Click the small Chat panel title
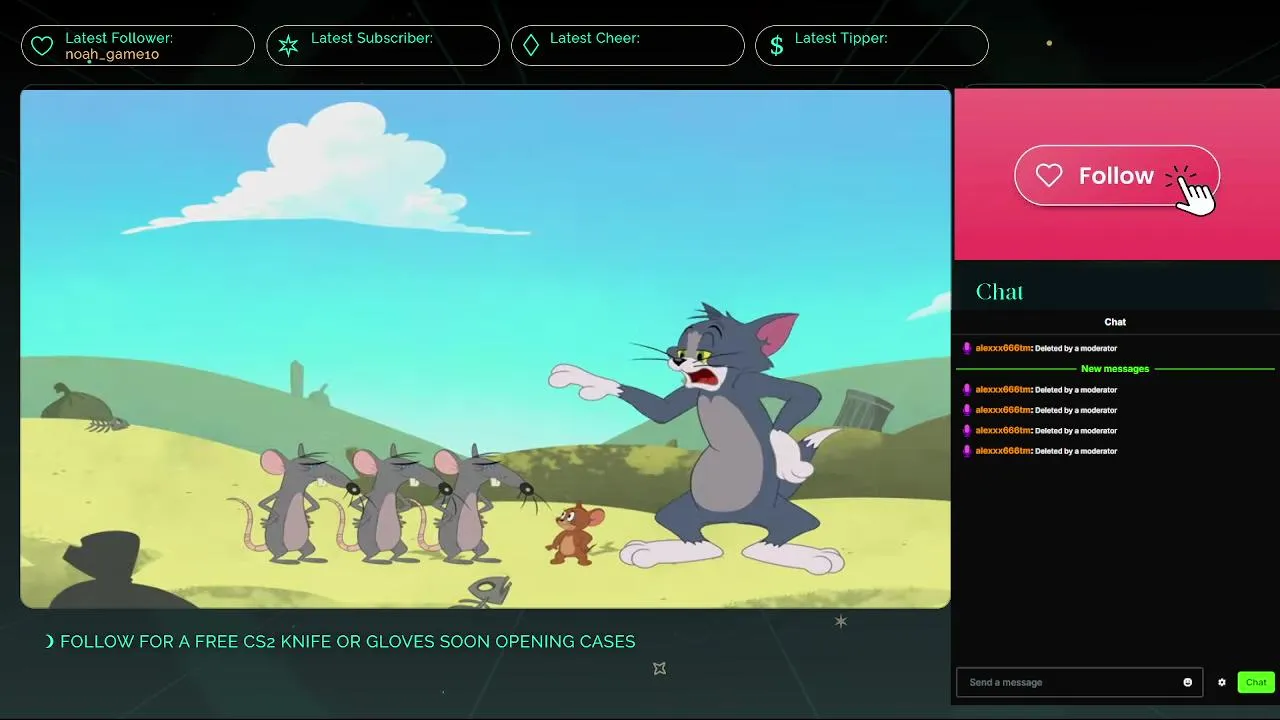Screen dimensions: 1280x720 tap(1115, 322)
